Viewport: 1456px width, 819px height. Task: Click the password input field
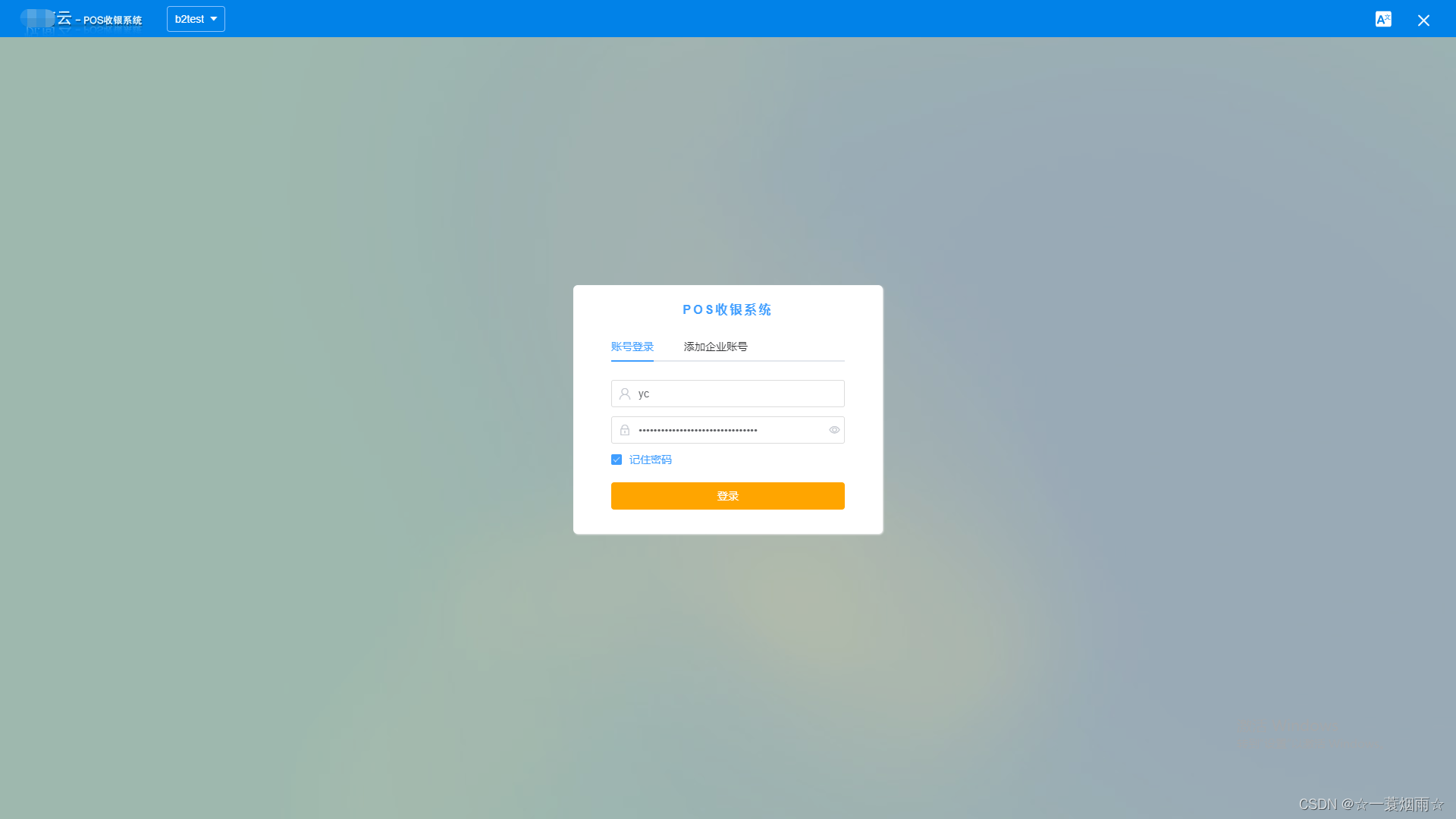pyautogui.click(x=728, y=430)
